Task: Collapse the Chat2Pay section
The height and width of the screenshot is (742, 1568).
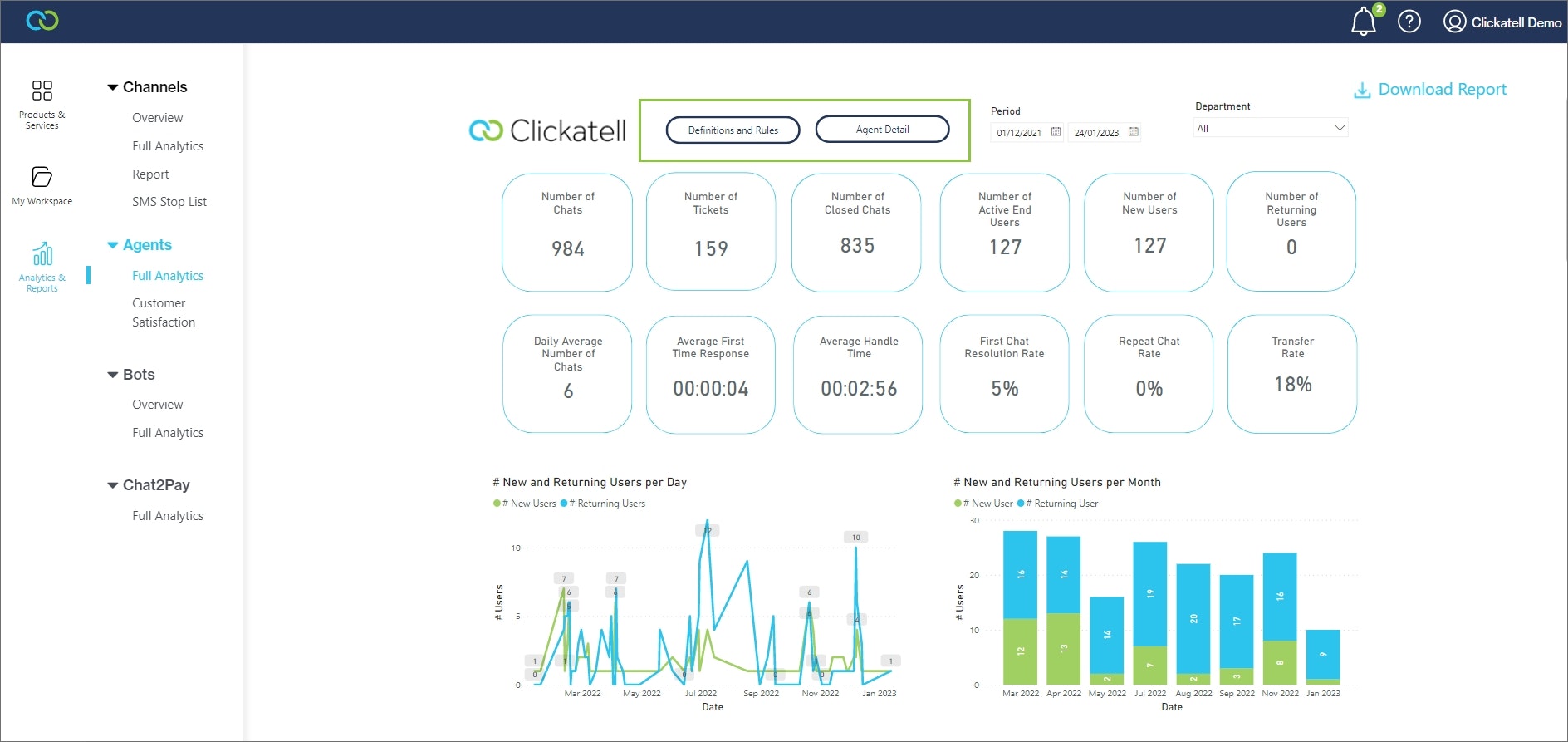Action: (x=113, y=485)
